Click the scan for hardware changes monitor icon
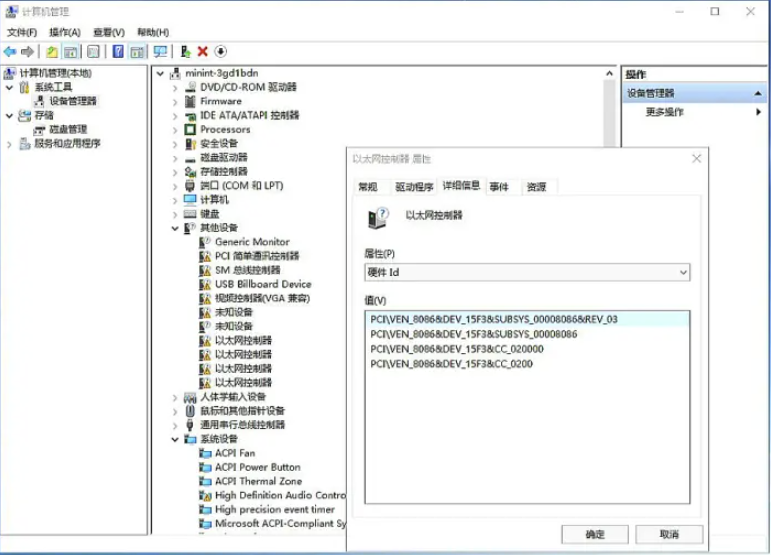This screenshot has height=555, width=771. pos(160,52)
